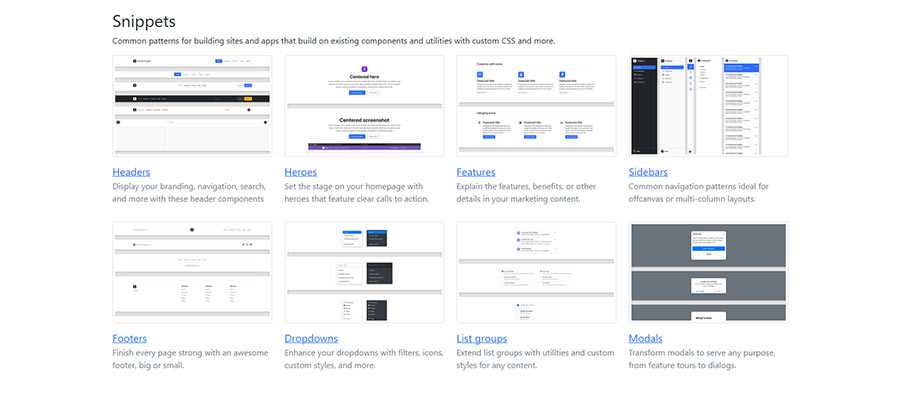Open the Features snippet link
Image resolution: width=900 pixels, height=400 pixels.
tap(476, 172)
